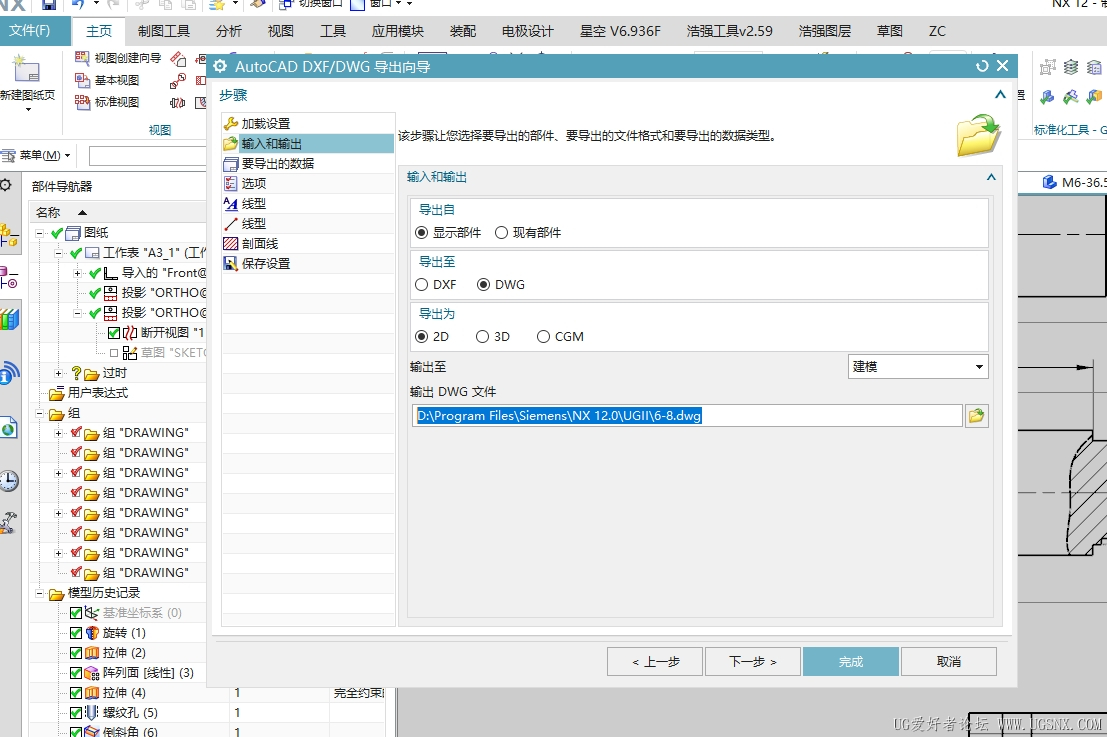The height and width of the screenshot is (737, 1107).
Task: Collapse the 模型历史记录 node
Action: 40,594
